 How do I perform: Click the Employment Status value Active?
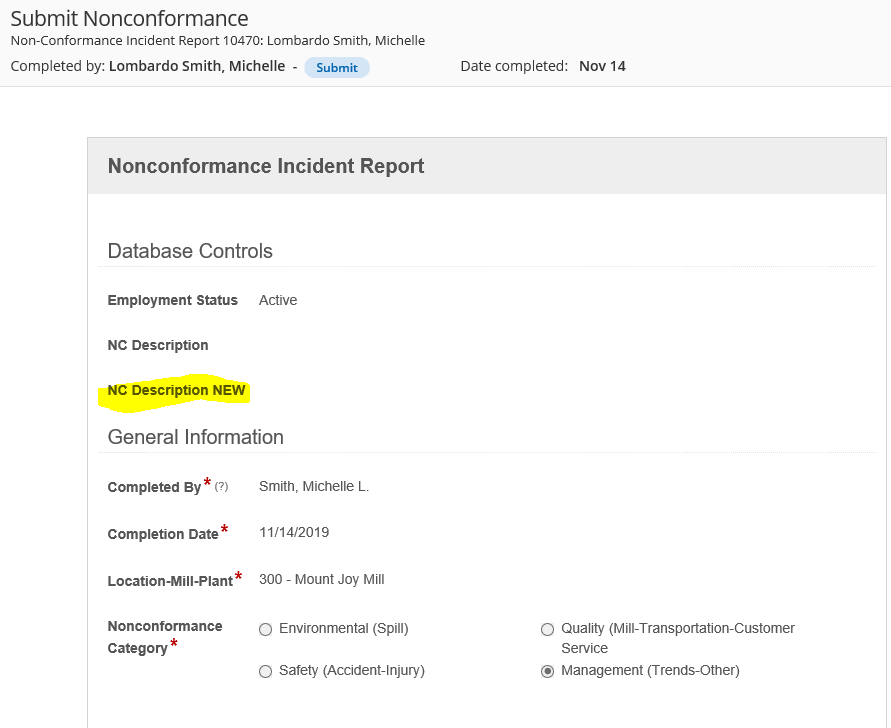click(277, 301)
